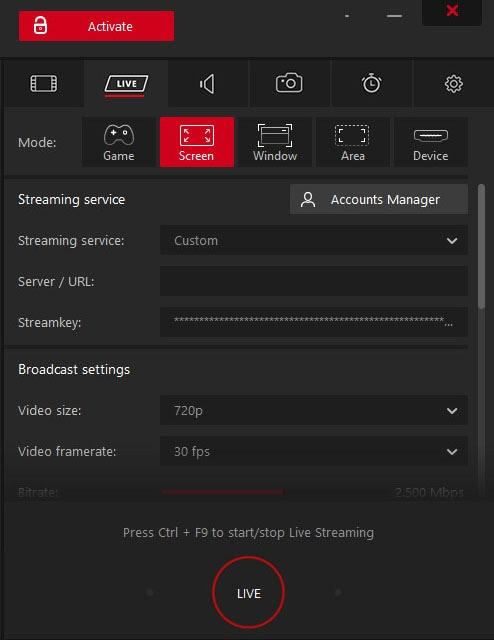Click the "Streaming service" section heading
This screenshot has height=640, width=494.
click(71, 199)
